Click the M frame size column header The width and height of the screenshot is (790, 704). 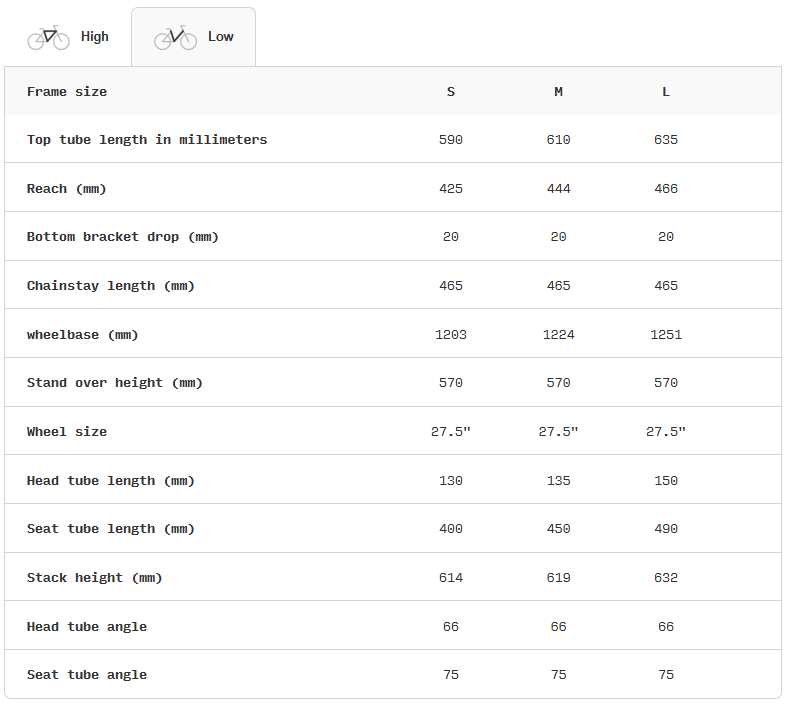(x=558, y=92)
